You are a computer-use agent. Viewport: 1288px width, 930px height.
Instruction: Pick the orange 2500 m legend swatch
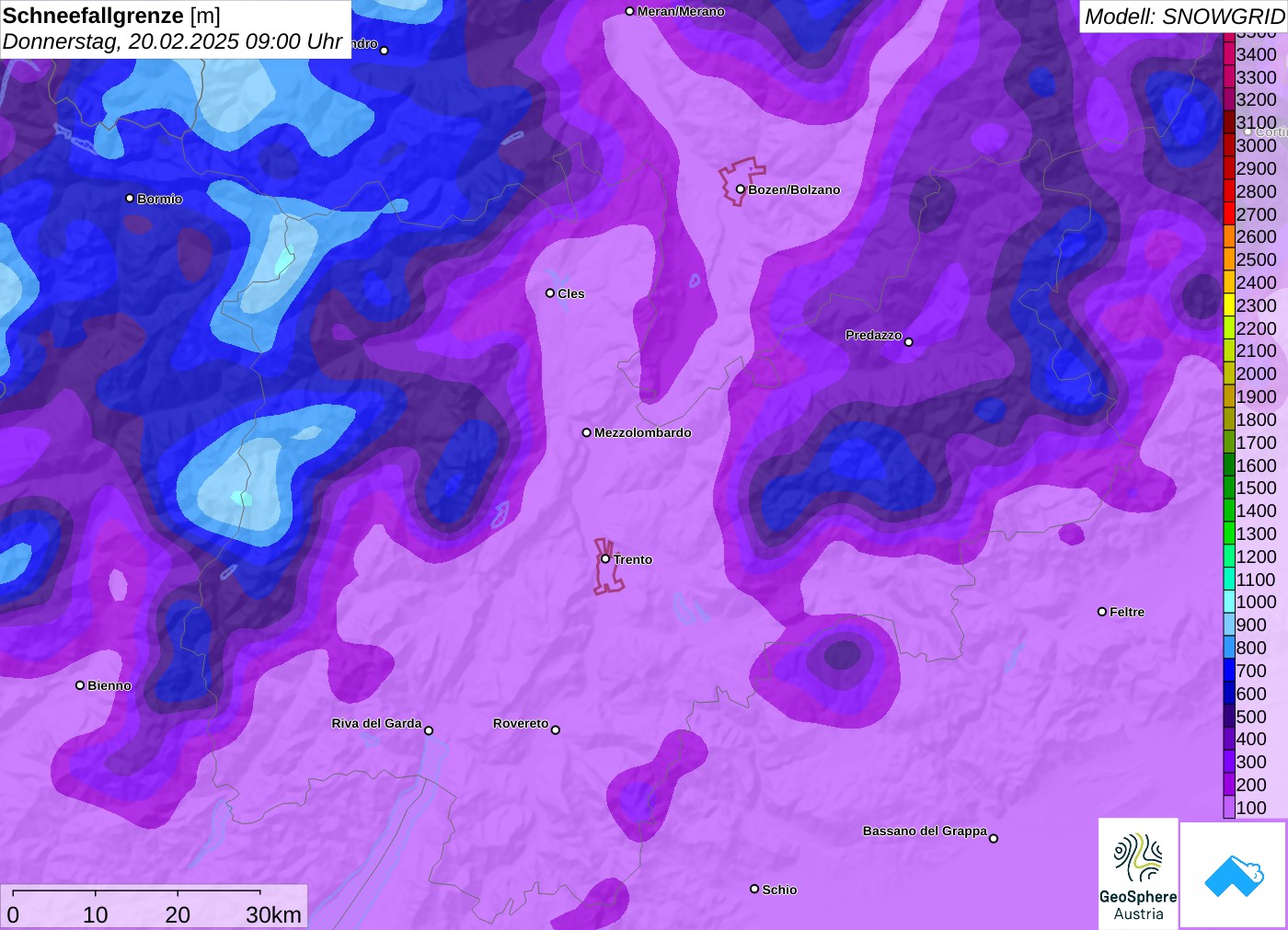click(x=1229, y=259)
